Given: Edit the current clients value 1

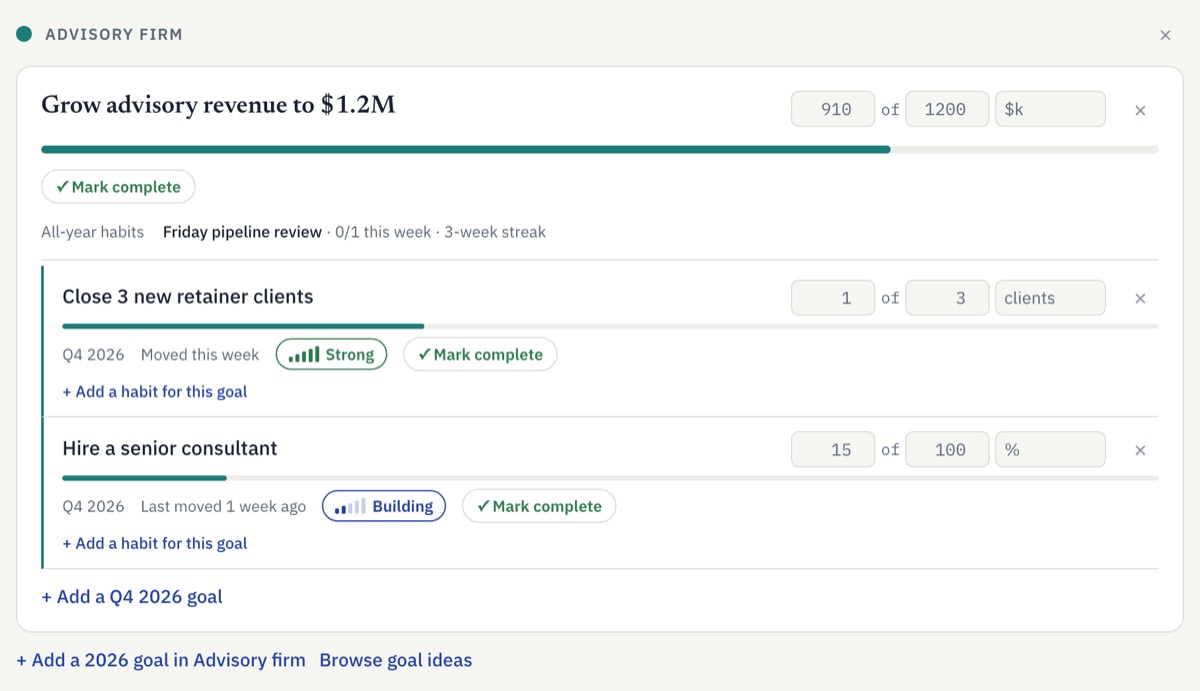Looking at the screenshot, I should click(833, 298).
